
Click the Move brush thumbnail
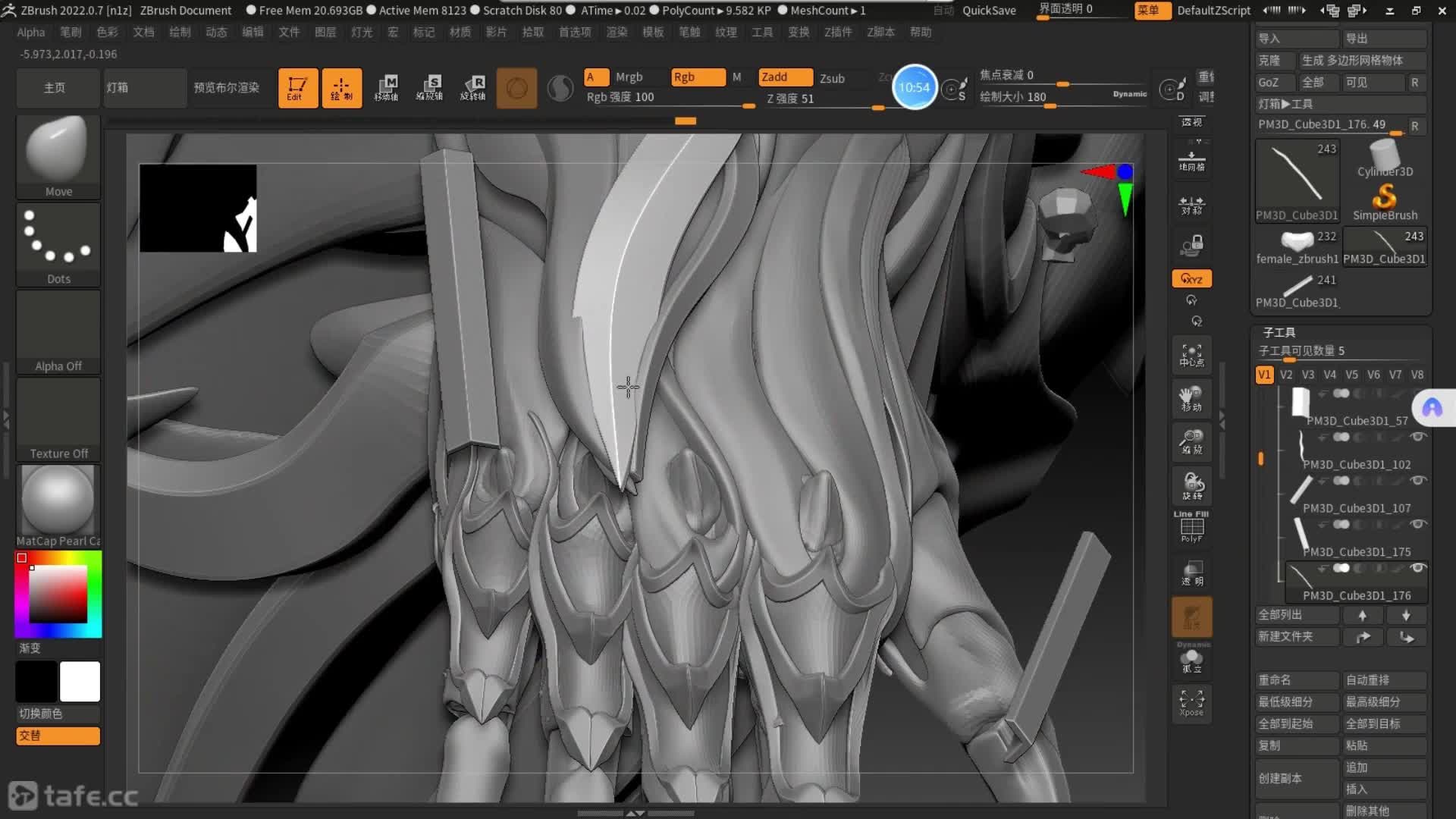pos(58,155)
